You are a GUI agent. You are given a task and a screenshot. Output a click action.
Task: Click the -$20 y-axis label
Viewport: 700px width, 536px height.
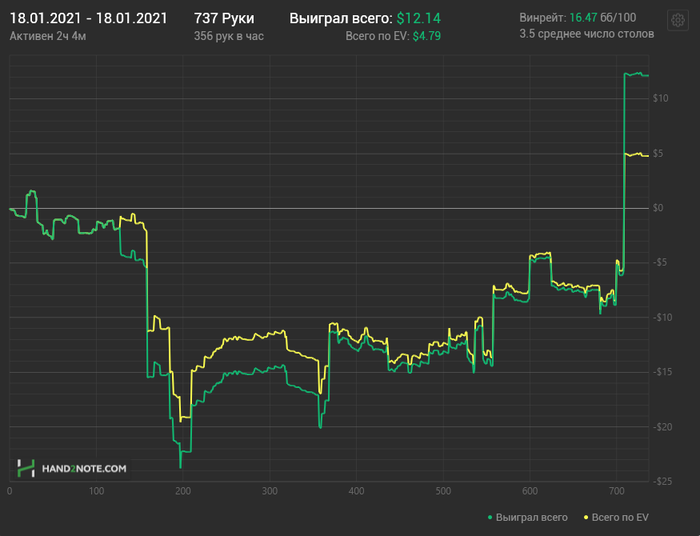[x=662, y=427]
